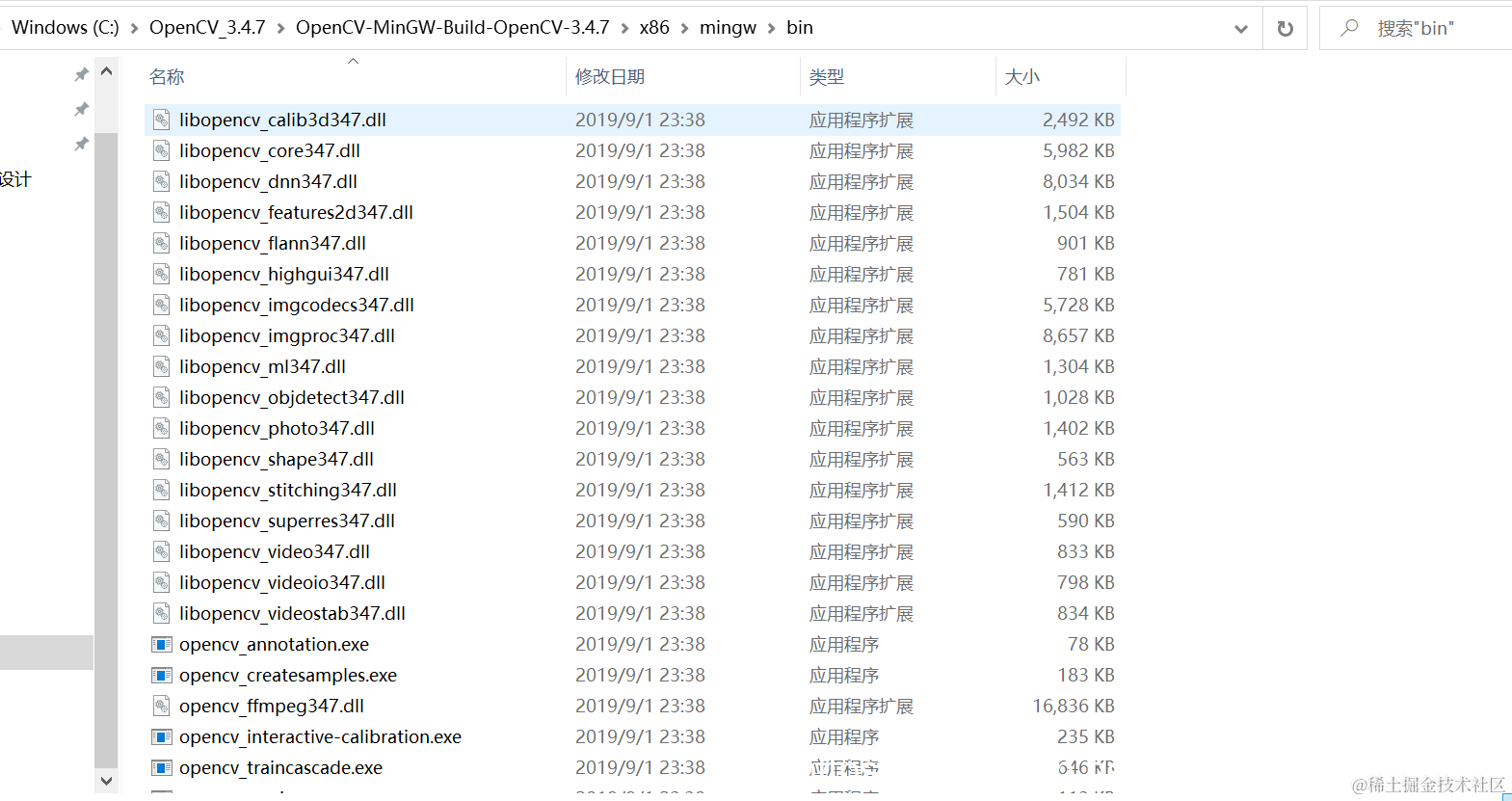The image size is (1512, 801).
Task: Click the 901 KB size cell
Action: (x=1086, y=243)
